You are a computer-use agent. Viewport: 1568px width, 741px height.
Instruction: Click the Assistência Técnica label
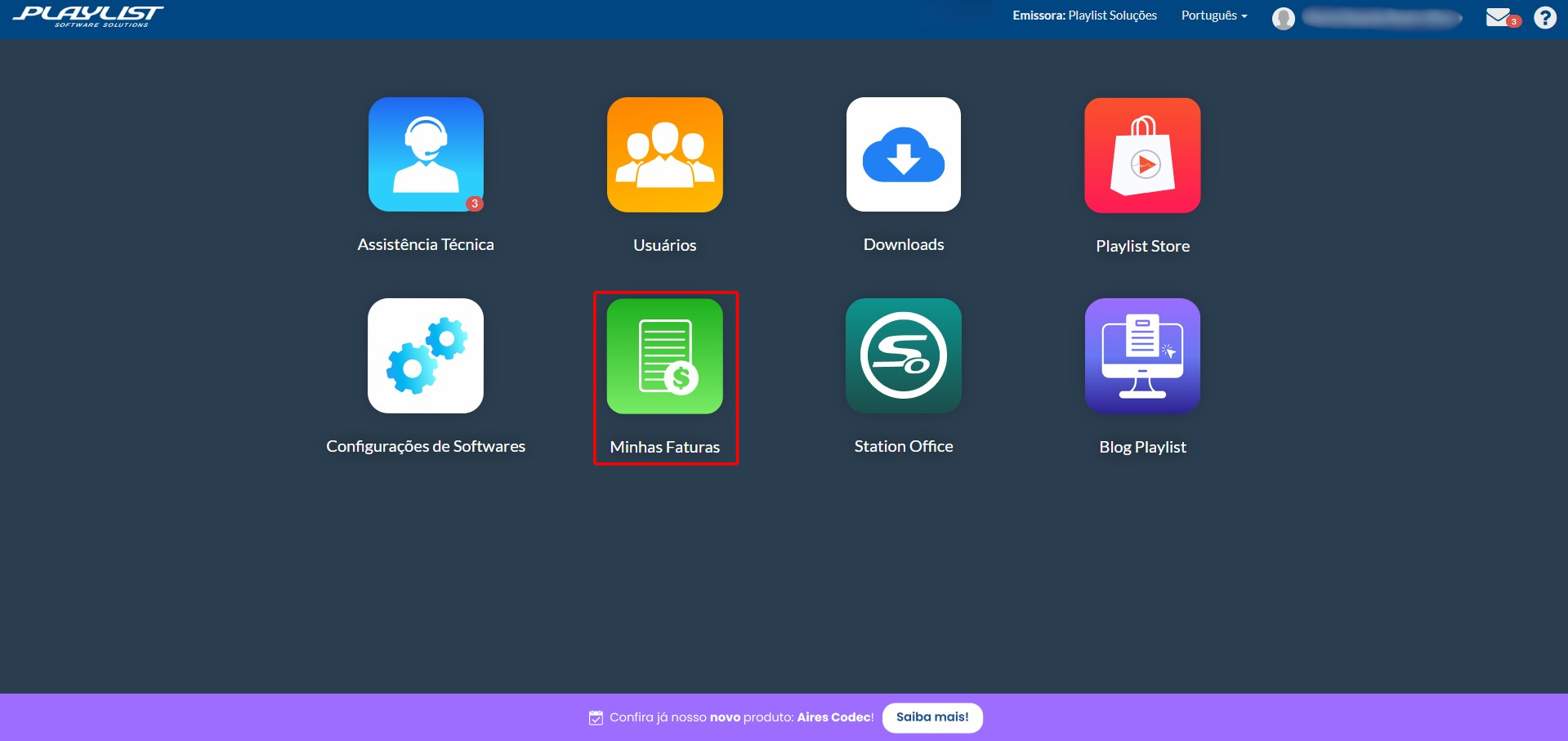(x=426, y=244)
